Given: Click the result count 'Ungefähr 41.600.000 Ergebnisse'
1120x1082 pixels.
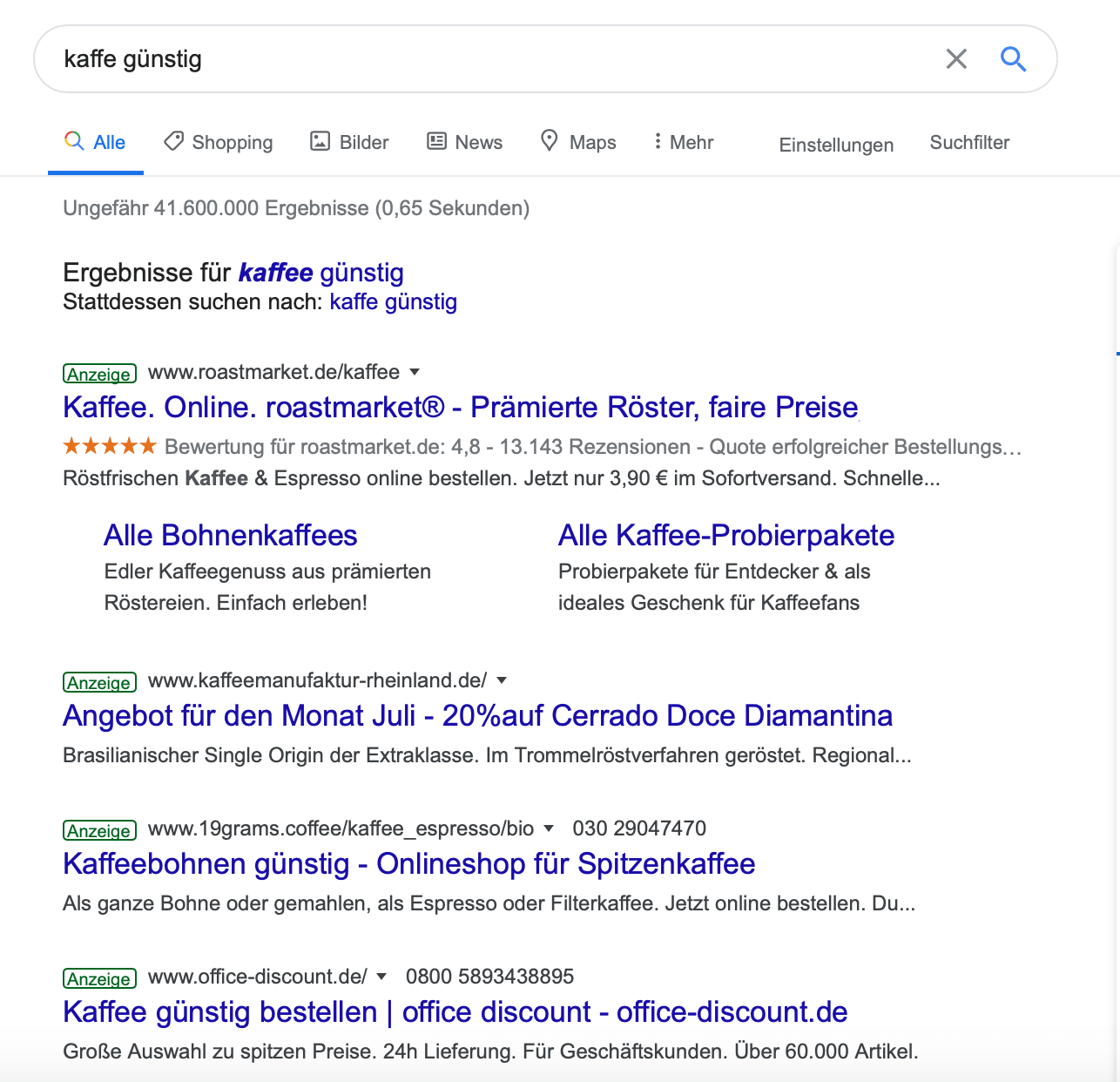Looking at the screenshot, I should [296, 208].
